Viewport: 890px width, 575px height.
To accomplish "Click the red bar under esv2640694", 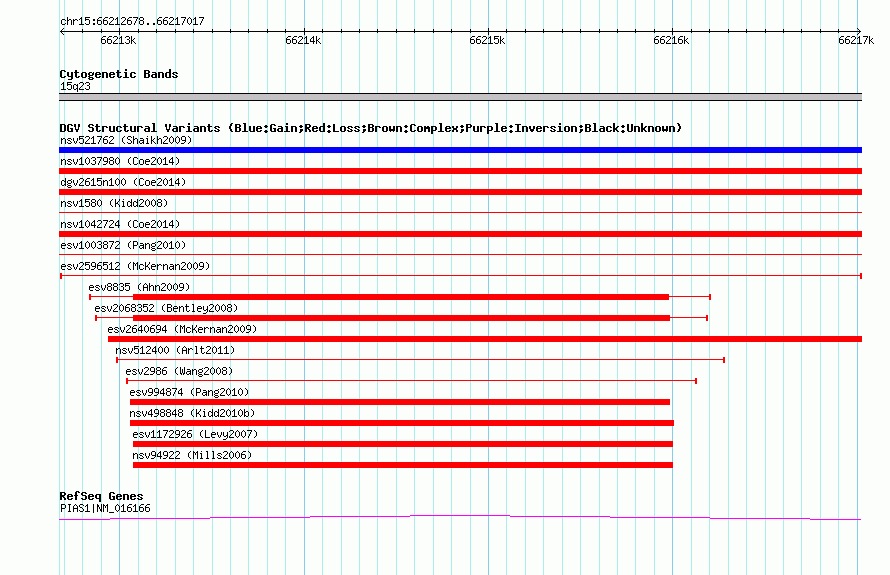I will click(x=485, y=339).
